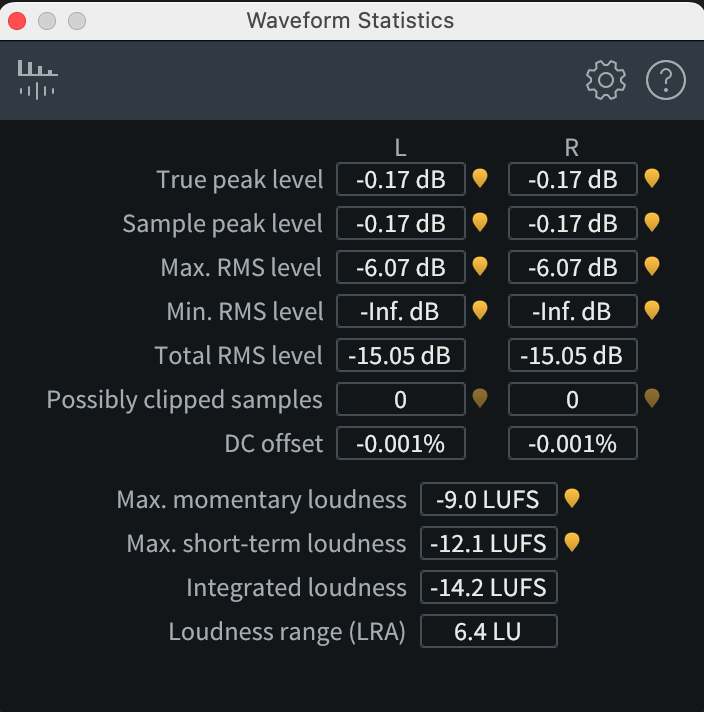The width and height of the screenshot is (704, 712).
Task: Click the Loudness range 6.4 LU value
Action: [488, 631]
